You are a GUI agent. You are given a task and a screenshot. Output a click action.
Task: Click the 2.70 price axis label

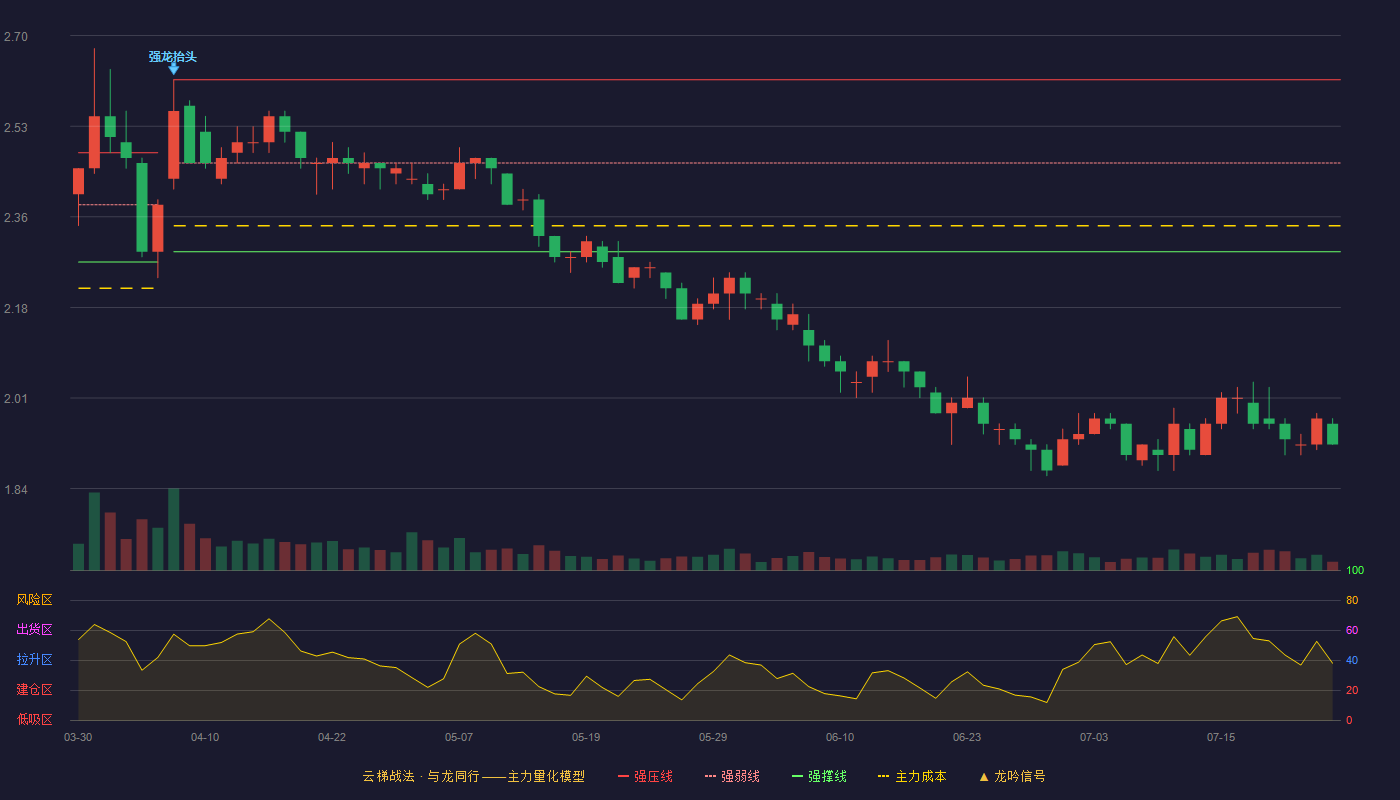click(x=16, y=37)
